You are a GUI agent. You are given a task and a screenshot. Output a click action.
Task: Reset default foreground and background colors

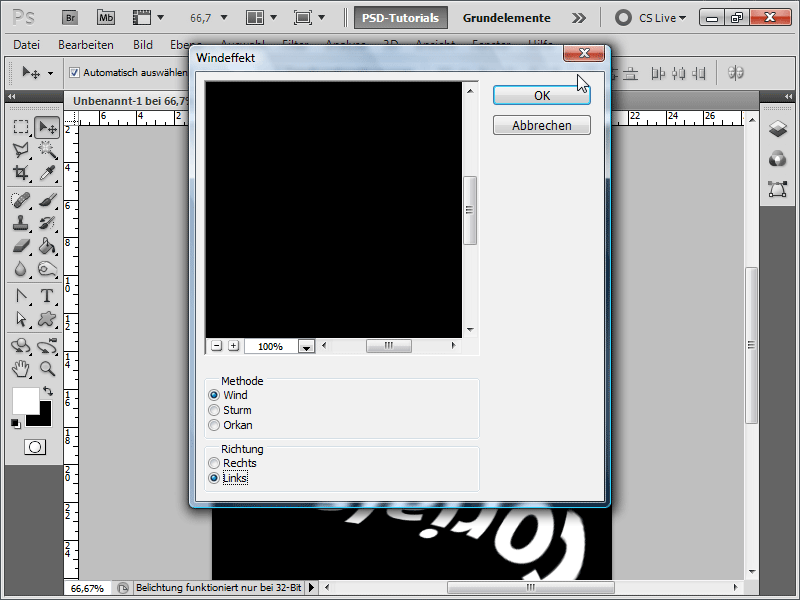pyautogui.click(x=16, y=423)
